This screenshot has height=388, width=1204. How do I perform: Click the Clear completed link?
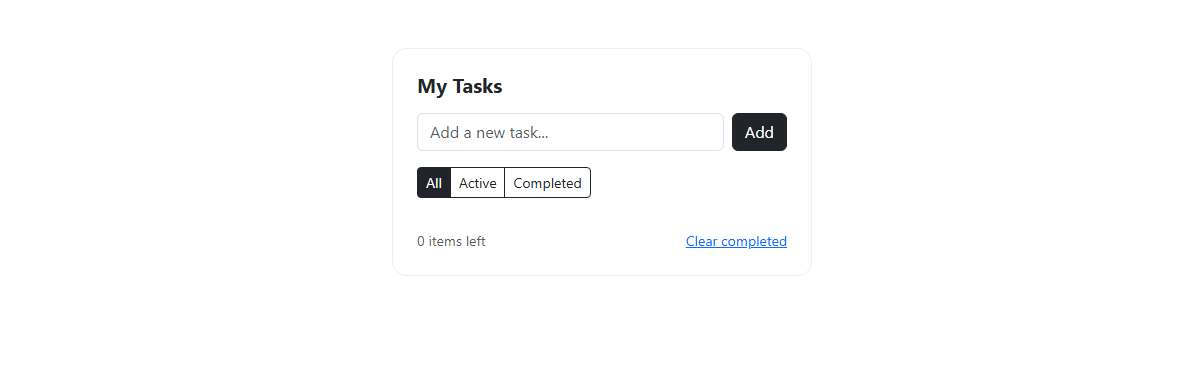point(736,241)
